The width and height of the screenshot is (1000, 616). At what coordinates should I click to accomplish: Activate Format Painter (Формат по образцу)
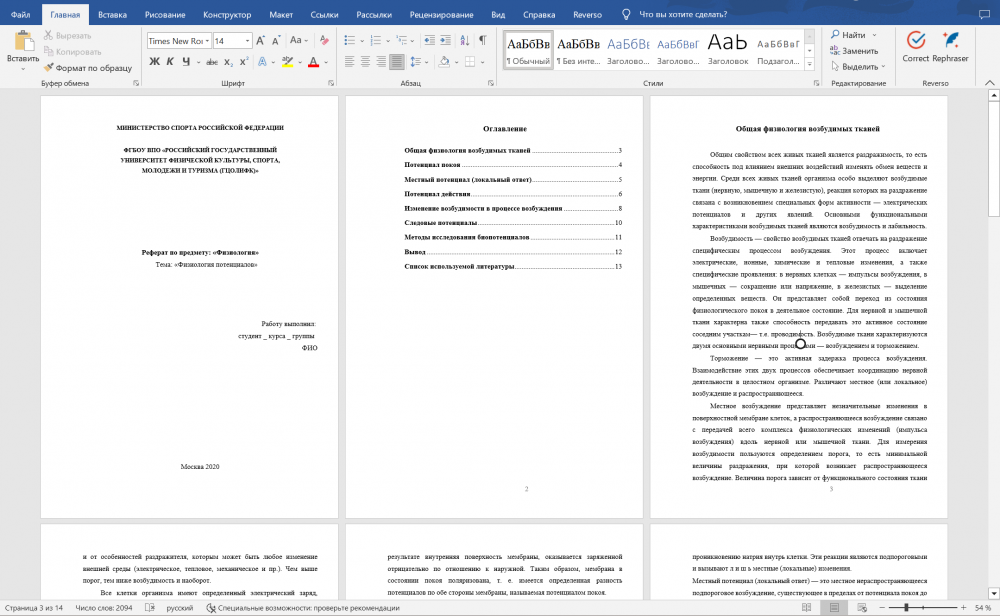click(x=87, y=68)
